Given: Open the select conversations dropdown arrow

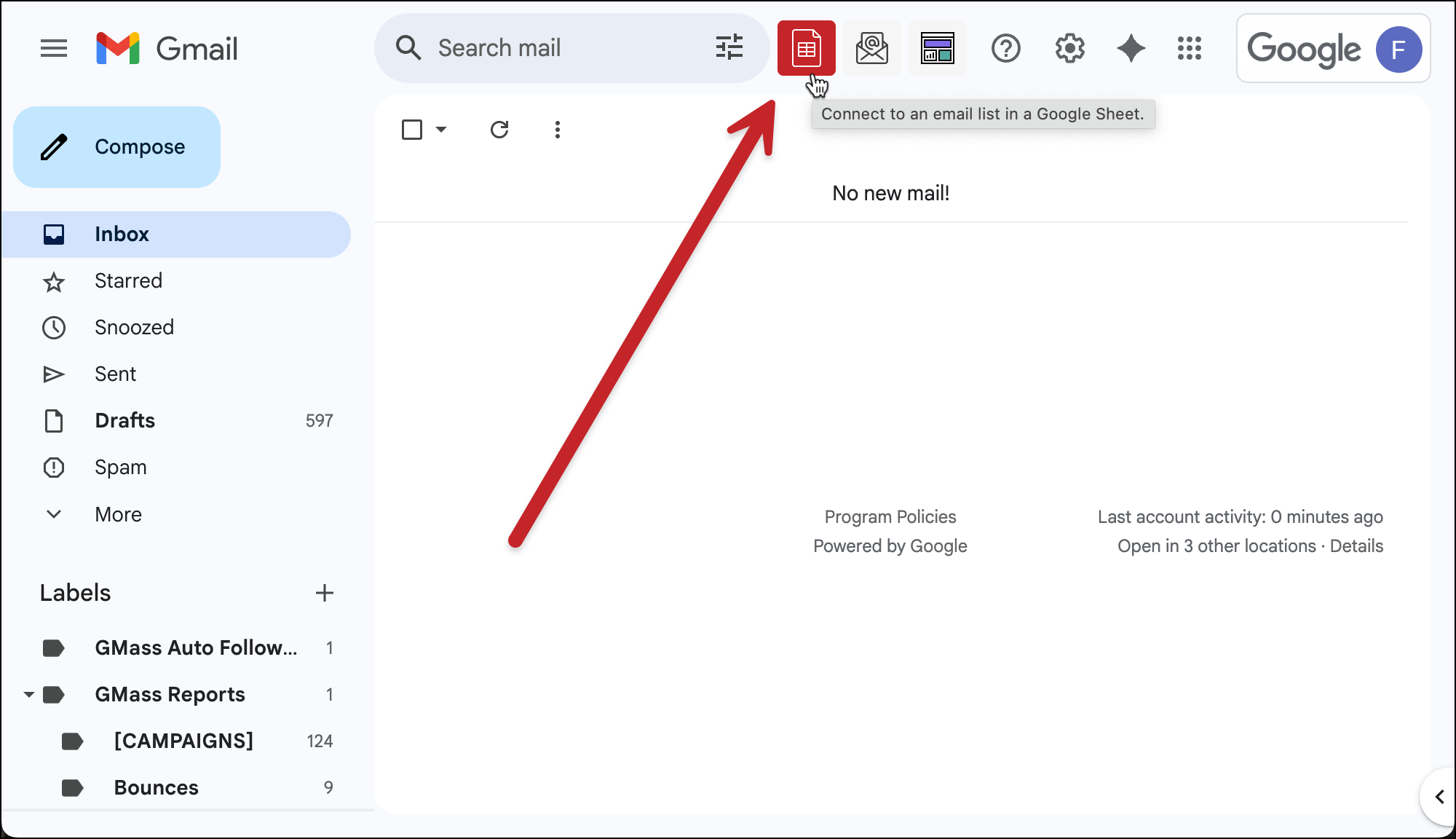Looking at the screenshot, I should [440, 129].
